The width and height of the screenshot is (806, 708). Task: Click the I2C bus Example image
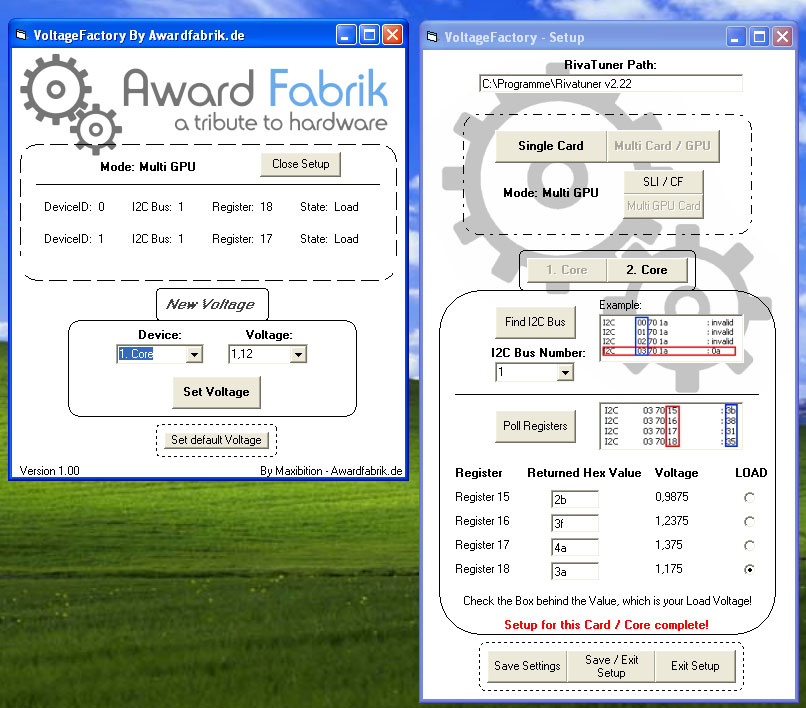(671, 337)
